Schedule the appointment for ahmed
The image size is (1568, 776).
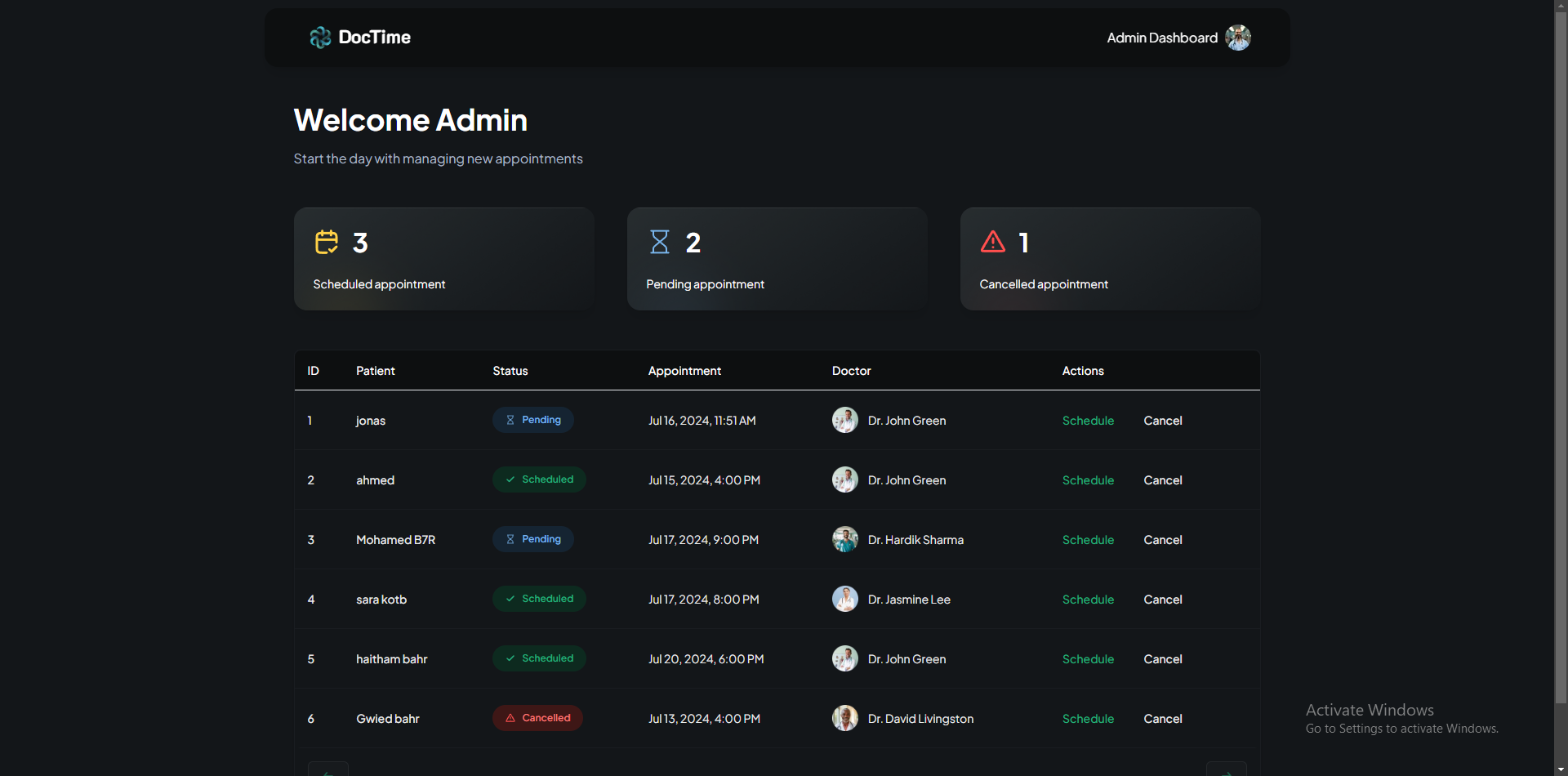point(1088,480)
